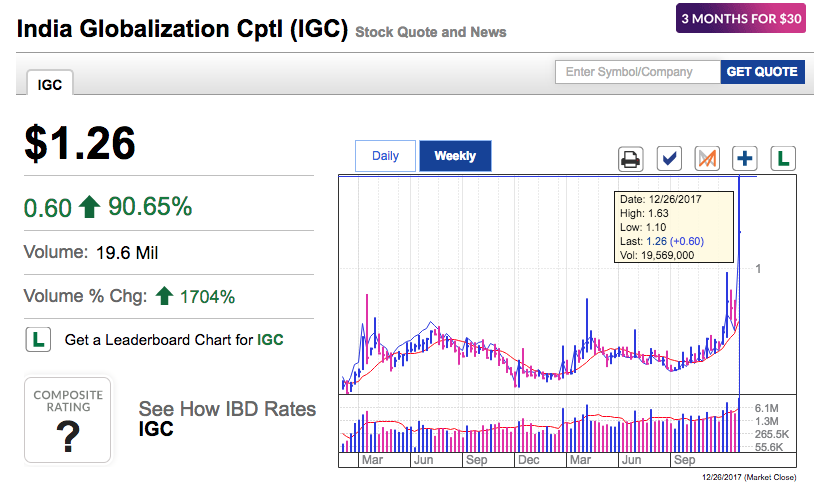Click the 90.65% change value
The image size is (814, 488).
click(x=150, y=206)
